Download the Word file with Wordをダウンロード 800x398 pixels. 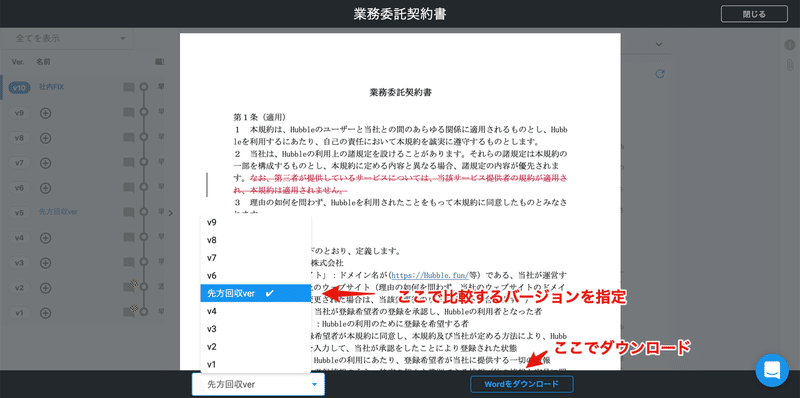pos(521,384)
